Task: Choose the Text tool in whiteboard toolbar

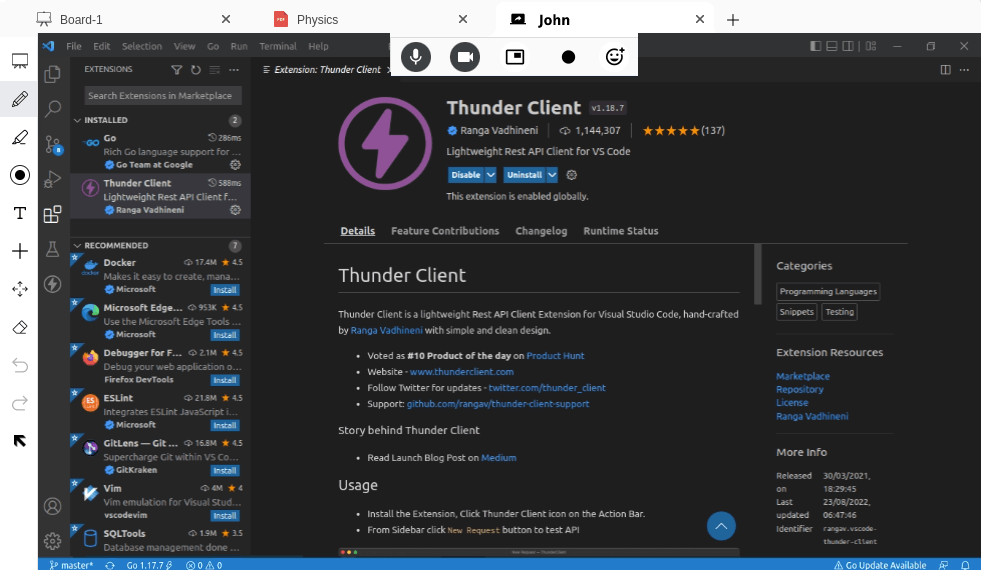Action: [19, 213]
